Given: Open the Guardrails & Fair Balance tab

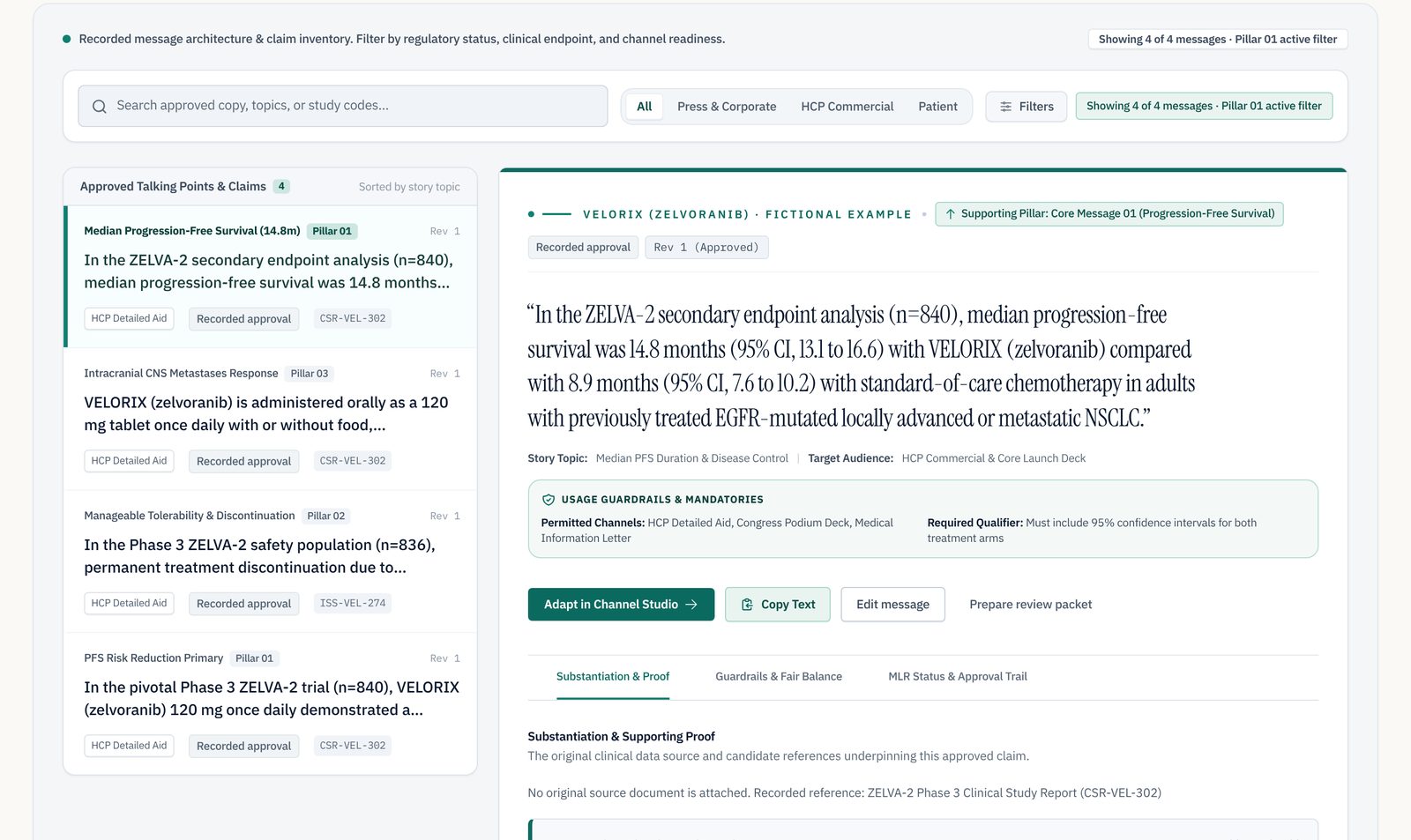Looking at the screenshot, I should (x=779, y=677).
